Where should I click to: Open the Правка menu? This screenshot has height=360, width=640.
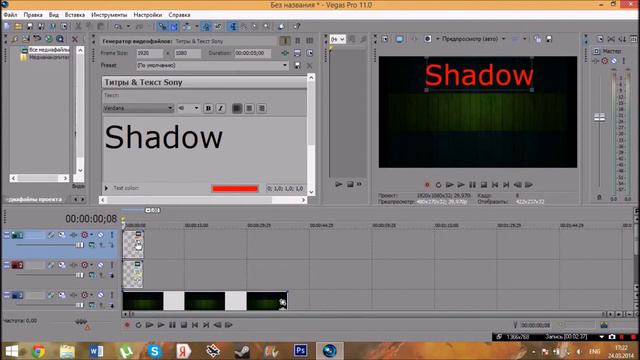click(x=33, y=15)
